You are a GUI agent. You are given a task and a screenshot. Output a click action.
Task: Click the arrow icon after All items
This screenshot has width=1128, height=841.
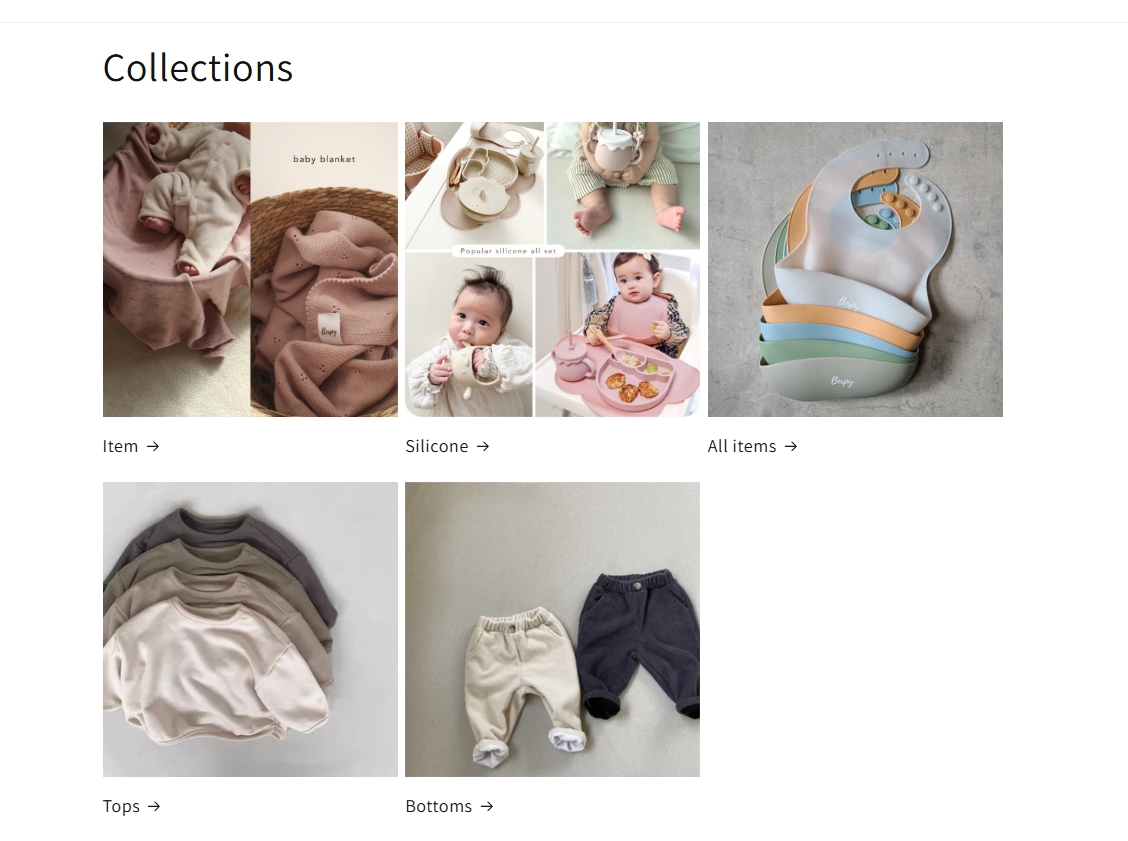point(791,447)
